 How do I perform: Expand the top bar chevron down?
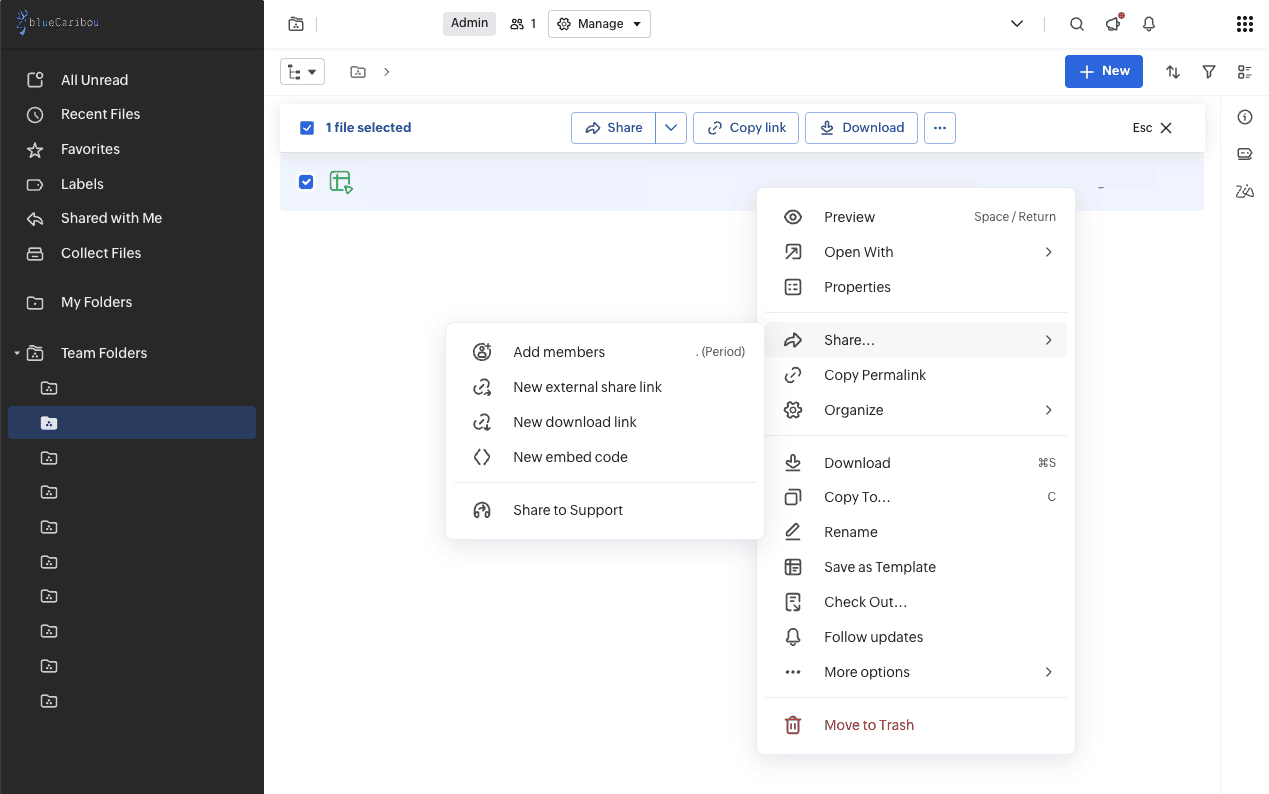pyautogui.click(x=1017, y=24)
